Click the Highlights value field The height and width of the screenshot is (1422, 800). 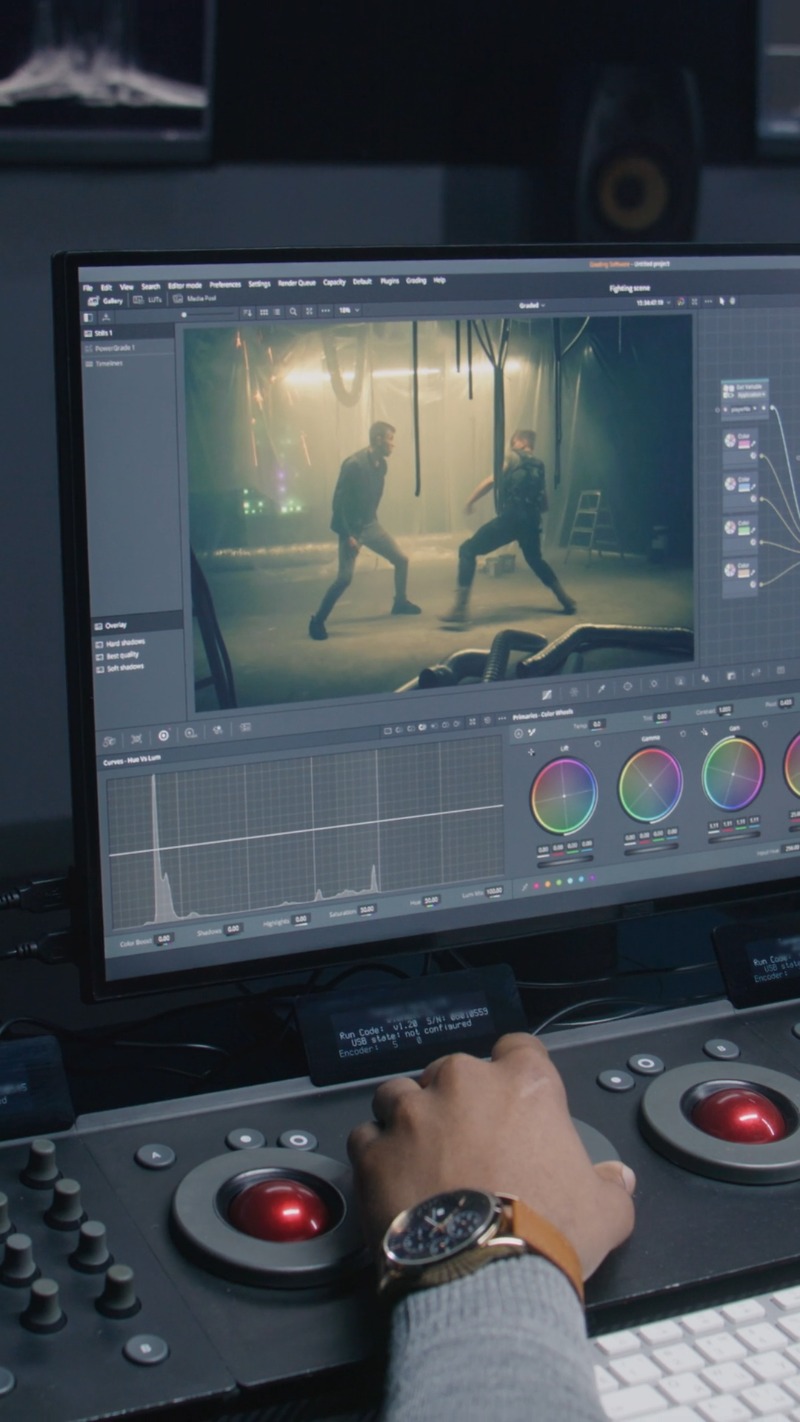point(301,918)
